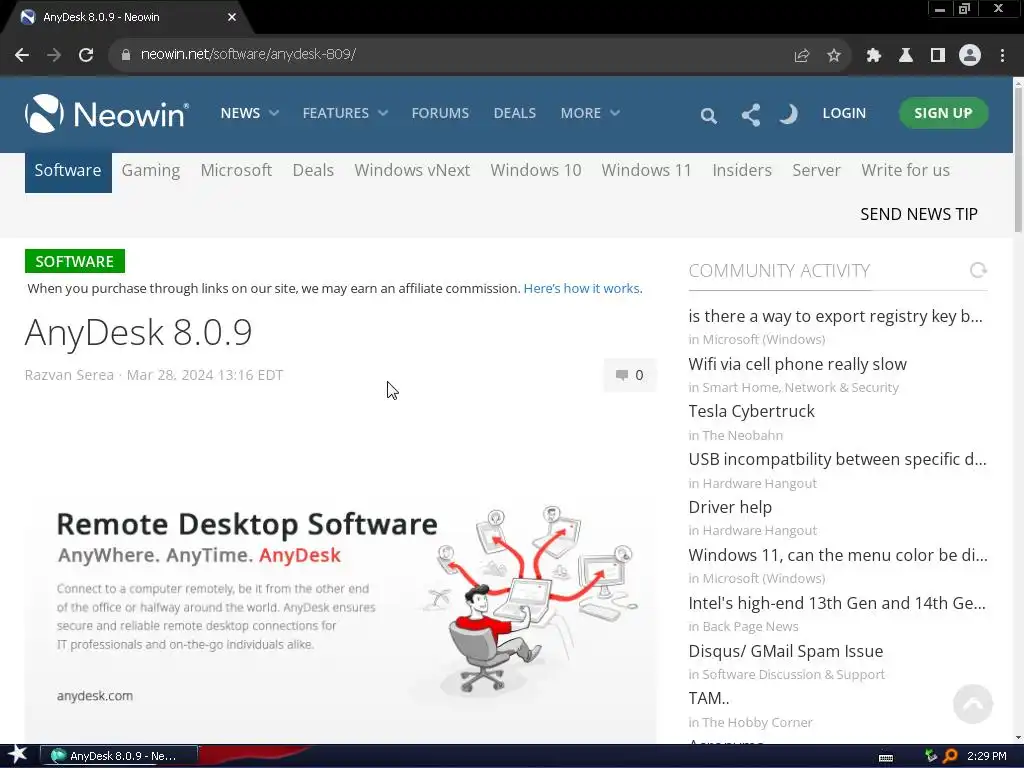This screenshot has height=768, width=1024.
Task: Open the orange magnifier tray icon
Action: 951,756
